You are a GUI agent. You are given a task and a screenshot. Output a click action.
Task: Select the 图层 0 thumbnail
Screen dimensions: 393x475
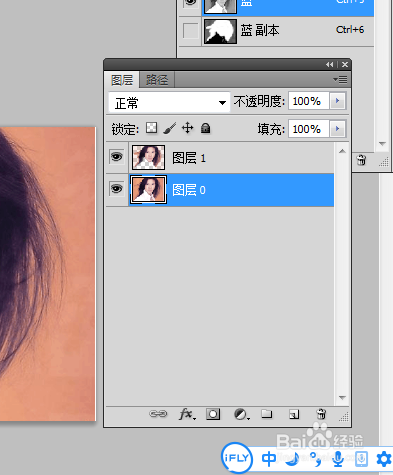click(148, 190)
